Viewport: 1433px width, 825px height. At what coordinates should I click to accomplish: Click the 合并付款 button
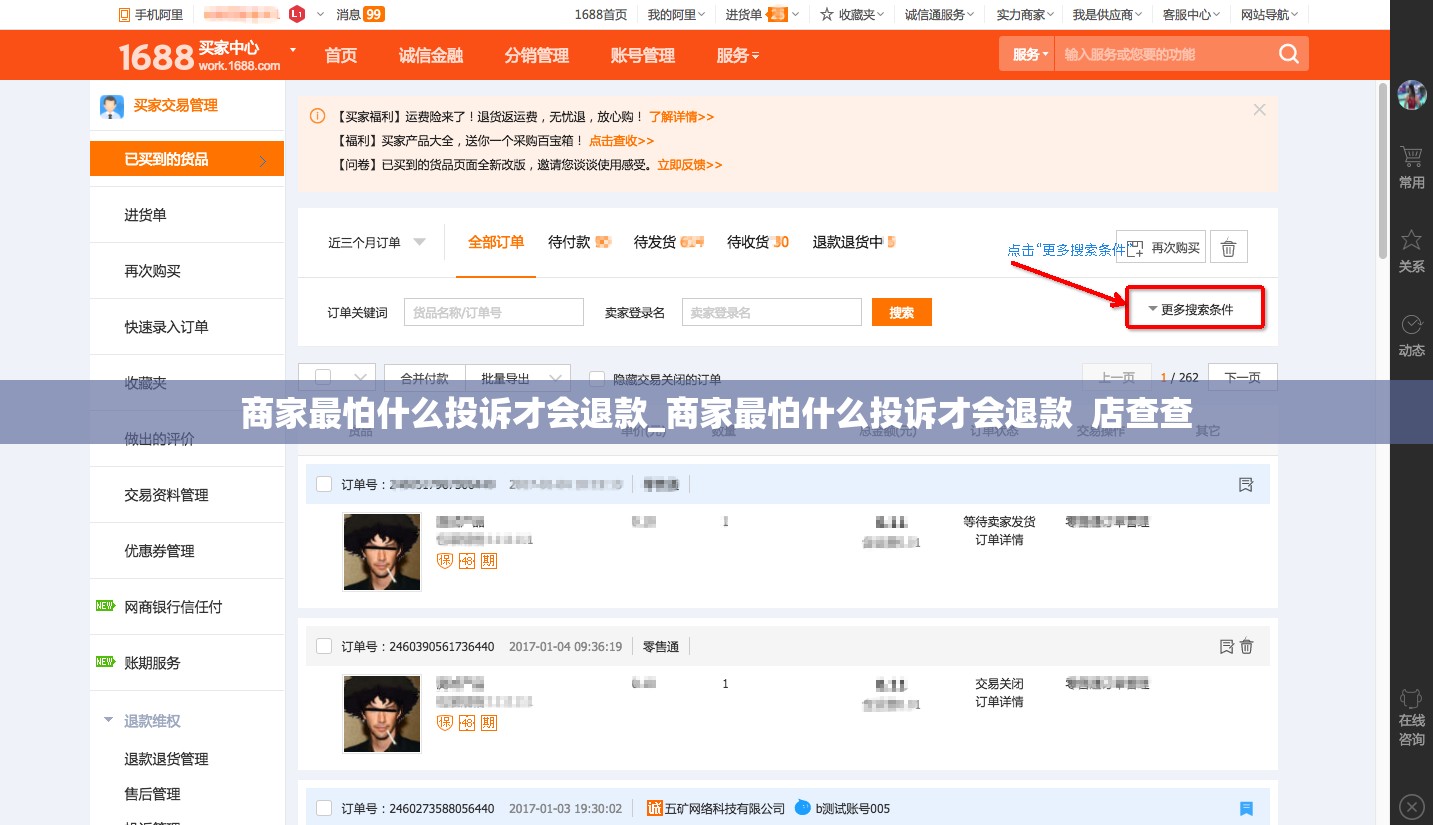tap(425, 378)
